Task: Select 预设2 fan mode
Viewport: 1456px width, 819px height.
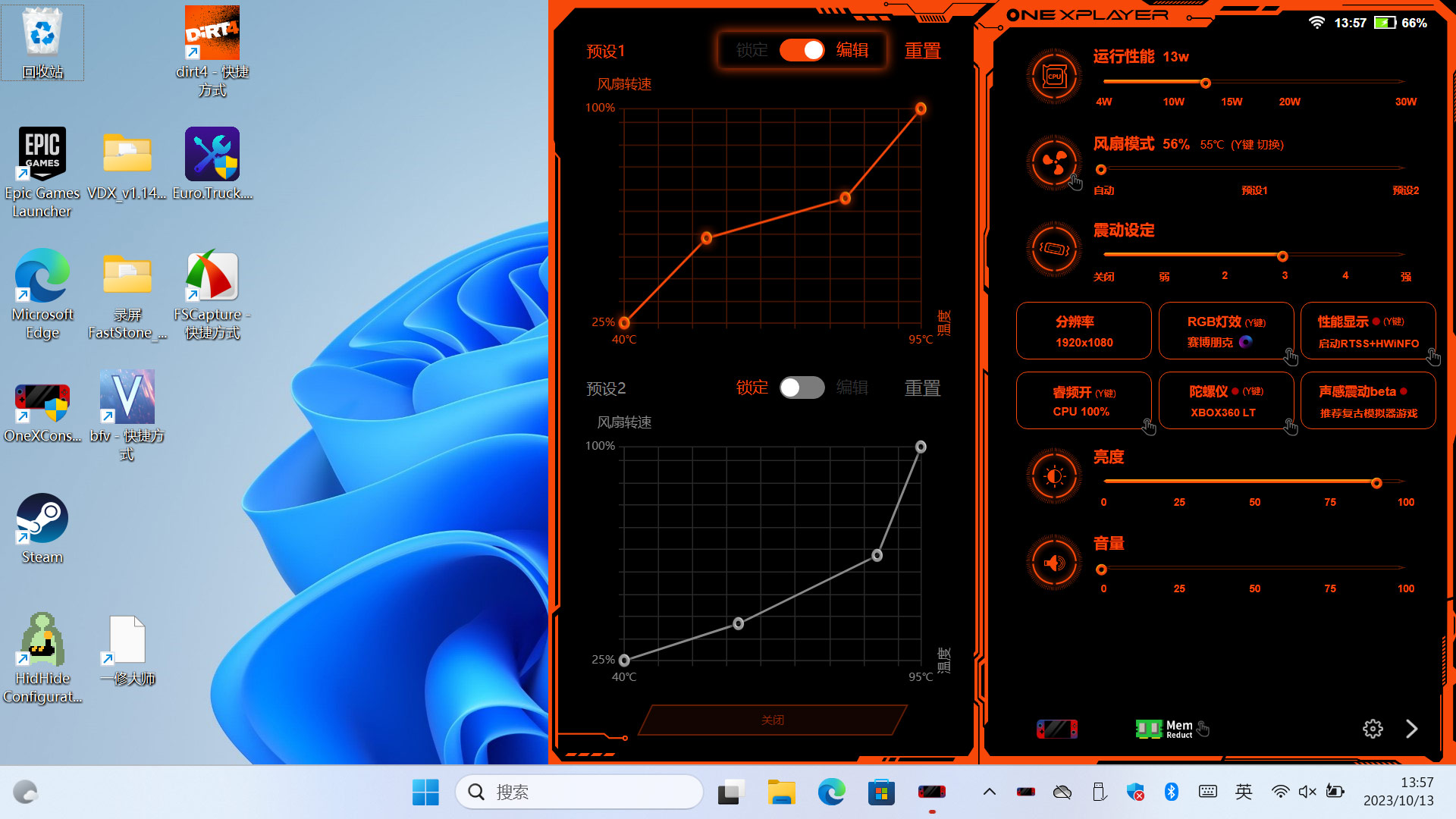Action: click(1405, 190)
